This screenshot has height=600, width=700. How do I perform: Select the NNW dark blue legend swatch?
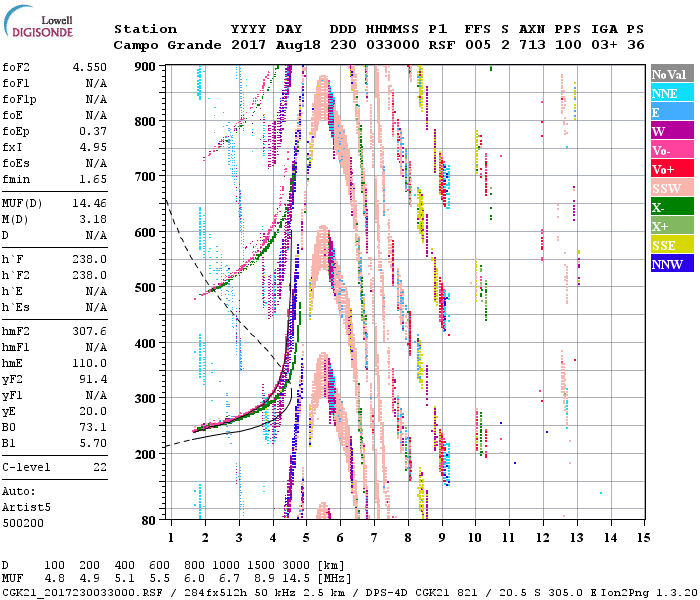click(x=672, y=264)
